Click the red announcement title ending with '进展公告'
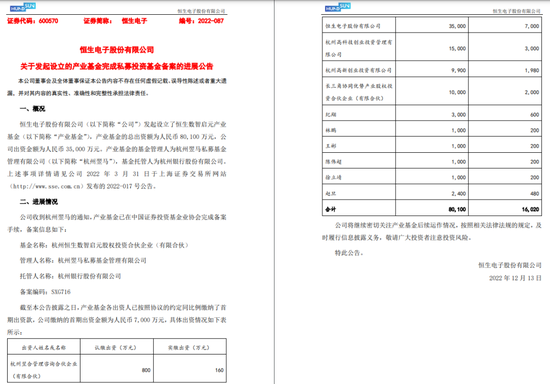550x384 pixels. pos(117,66)
